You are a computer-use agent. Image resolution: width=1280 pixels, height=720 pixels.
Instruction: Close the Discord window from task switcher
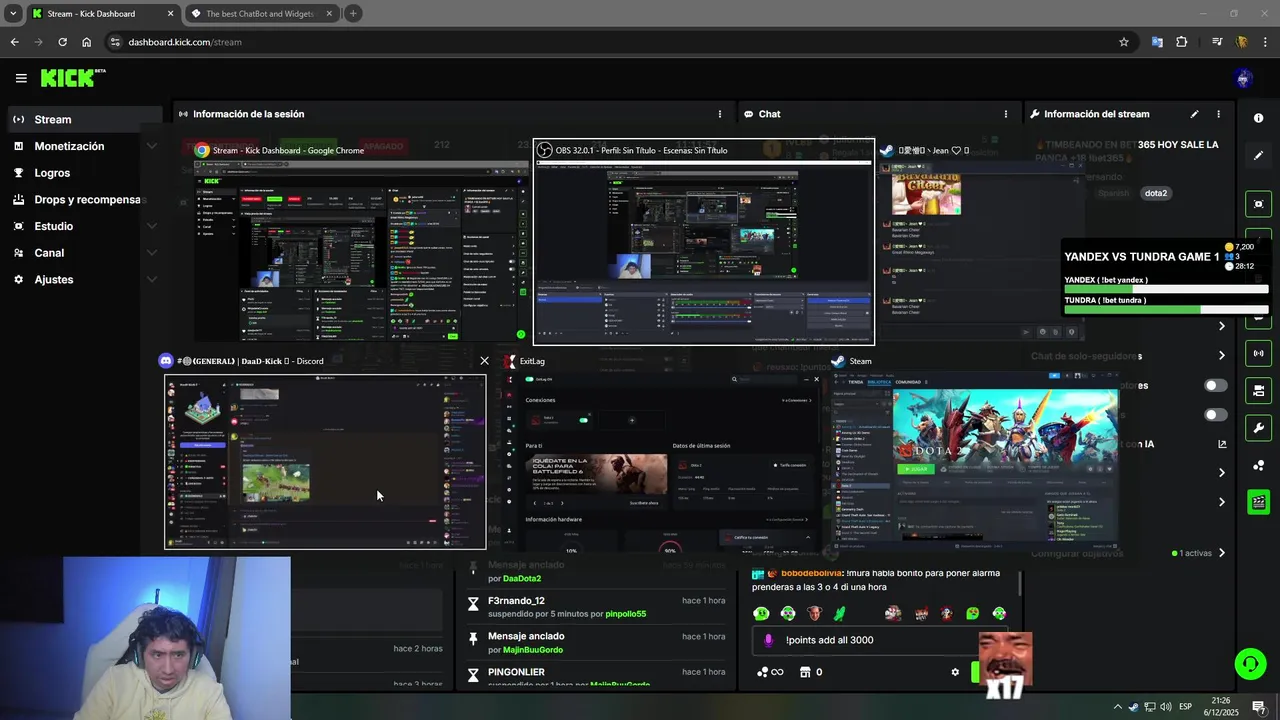(484, 361)
